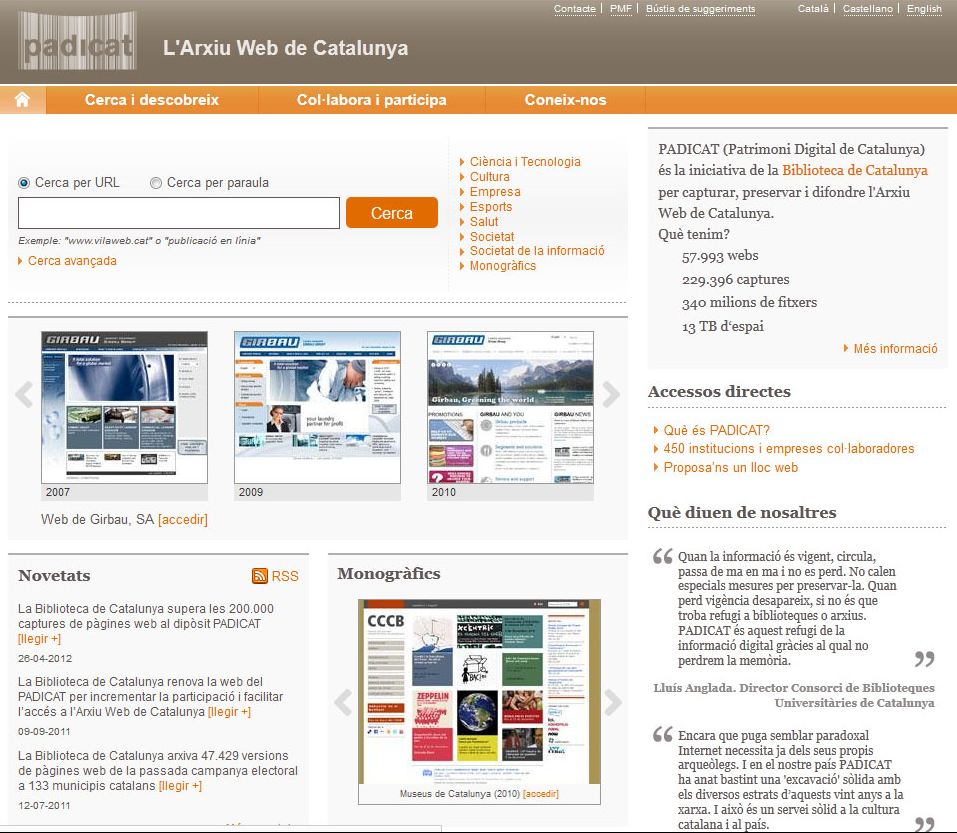Click the search text input field
The height and width of the screenshot is (833, 957).
[179, 213]
